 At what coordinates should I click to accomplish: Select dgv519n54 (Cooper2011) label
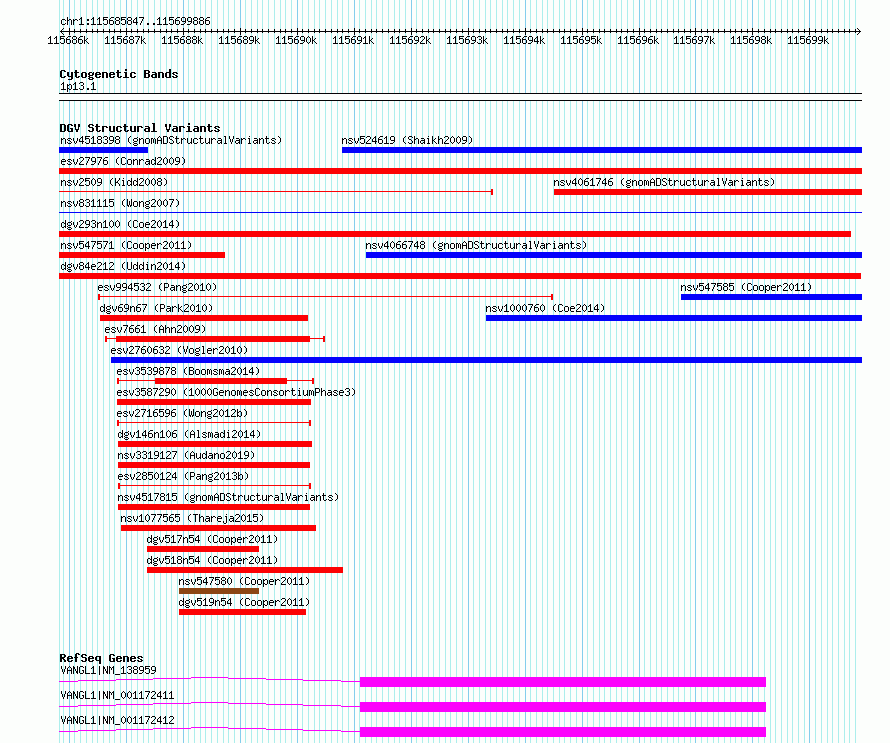click(244, 602)
